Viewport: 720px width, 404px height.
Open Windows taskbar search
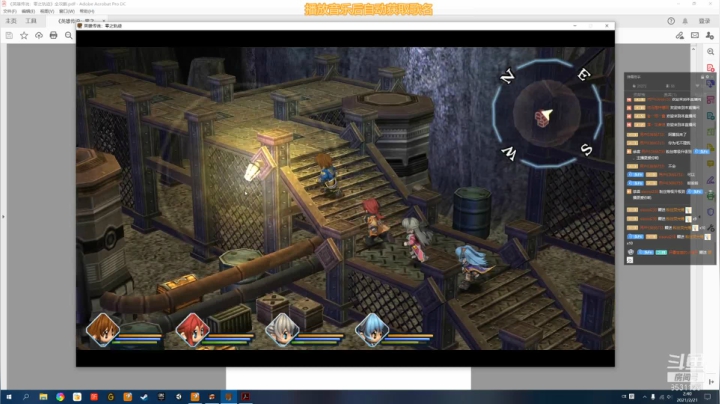coord(26,397)
